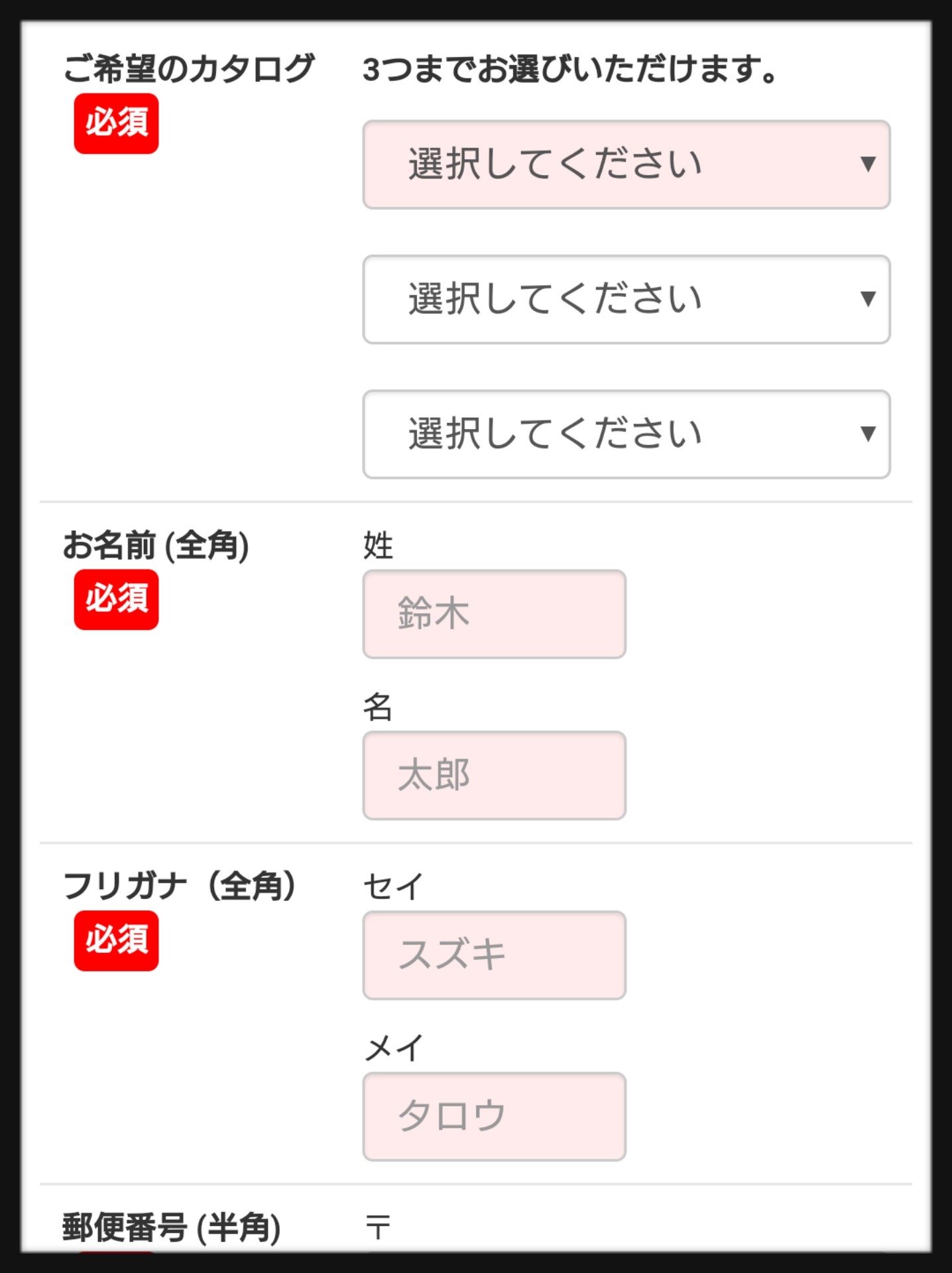Click the 郵便番号 (半角) heading label

(x=172, y=1227)
